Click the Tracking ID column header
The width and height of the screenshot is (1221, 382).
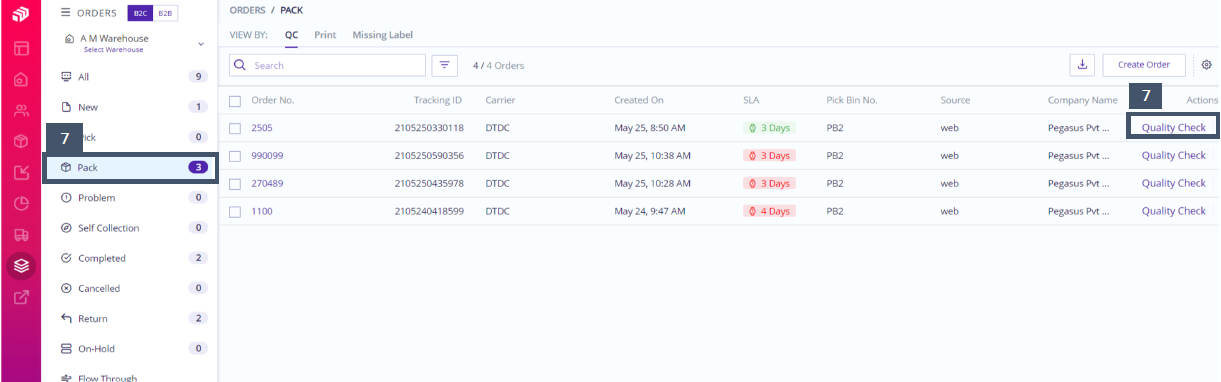click(x=438, y=100)
